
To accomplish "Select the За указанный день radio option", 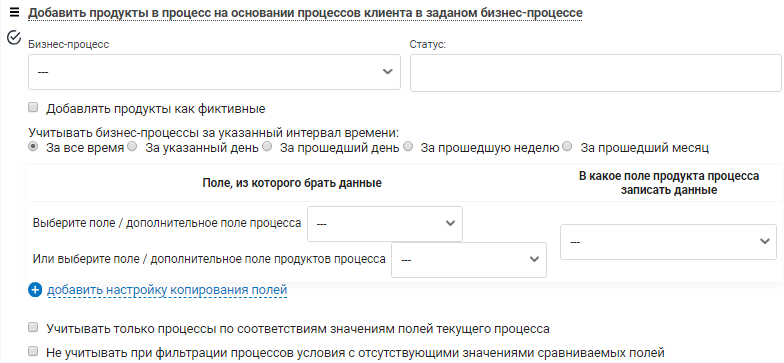I will pos(132,147).
